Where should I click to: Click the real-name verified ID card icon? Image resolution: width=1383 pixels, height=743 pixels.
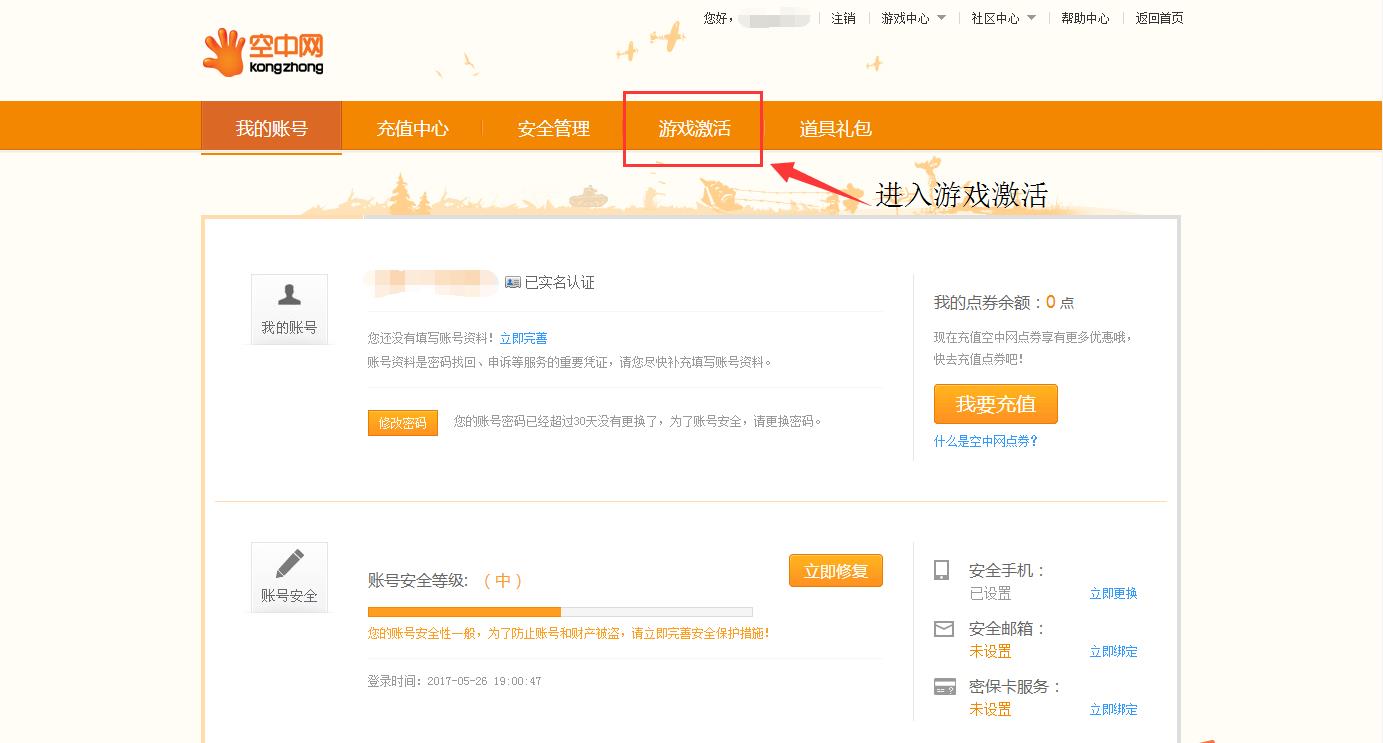tap(513, 283)
